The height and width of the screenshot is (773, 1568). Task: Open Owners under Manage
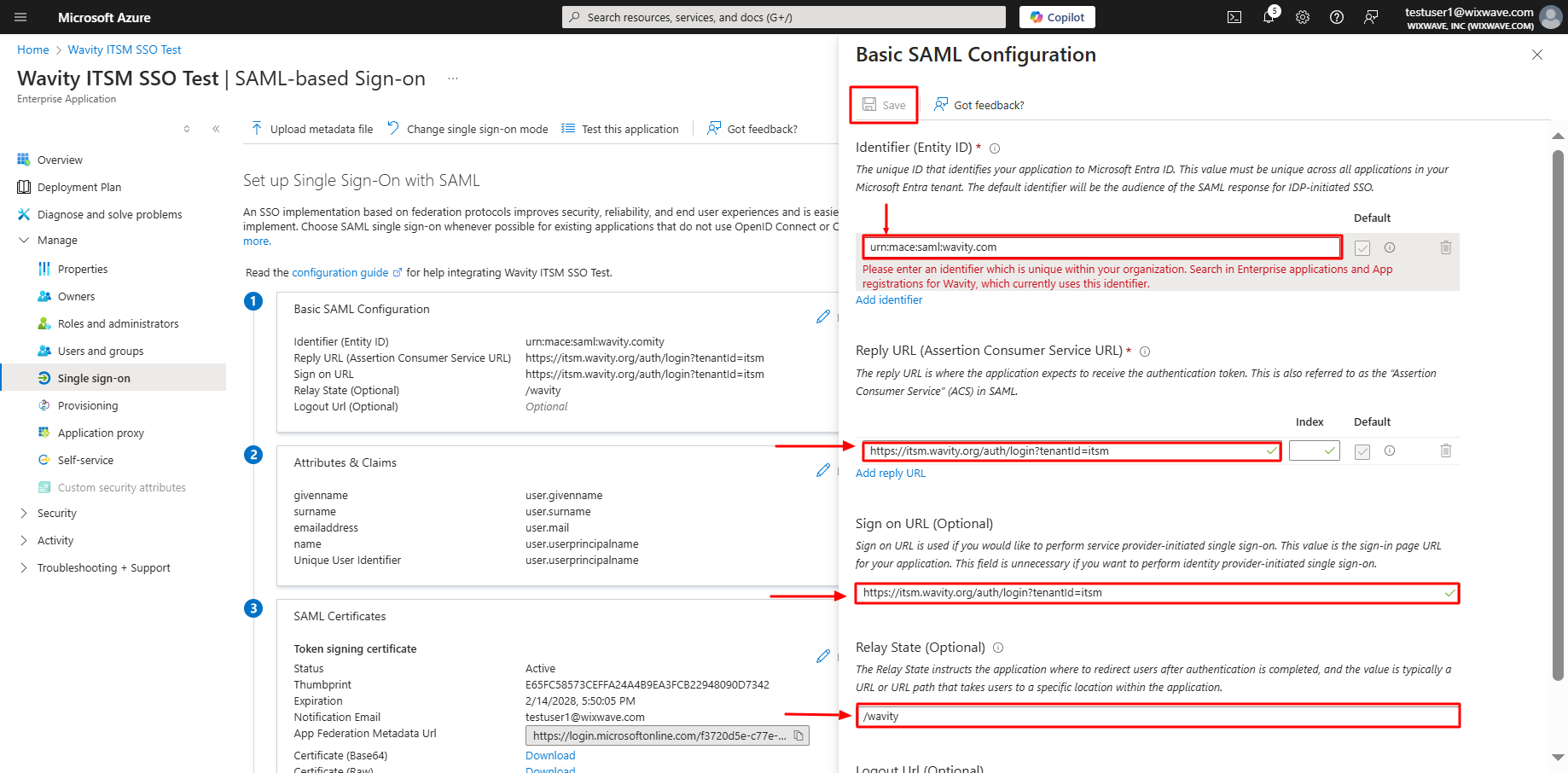(76, 296)
